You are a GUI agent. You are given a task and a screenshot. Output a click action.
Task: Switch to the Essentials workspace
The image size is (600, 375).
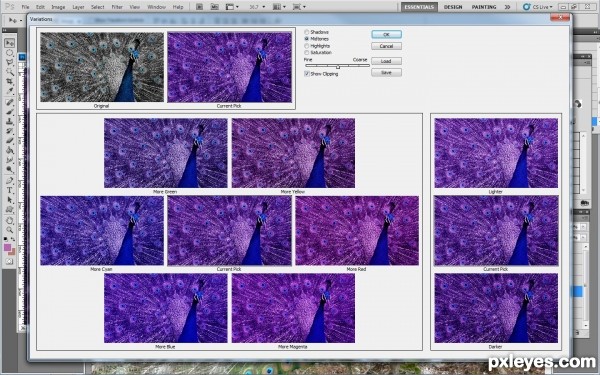[419, 7]
